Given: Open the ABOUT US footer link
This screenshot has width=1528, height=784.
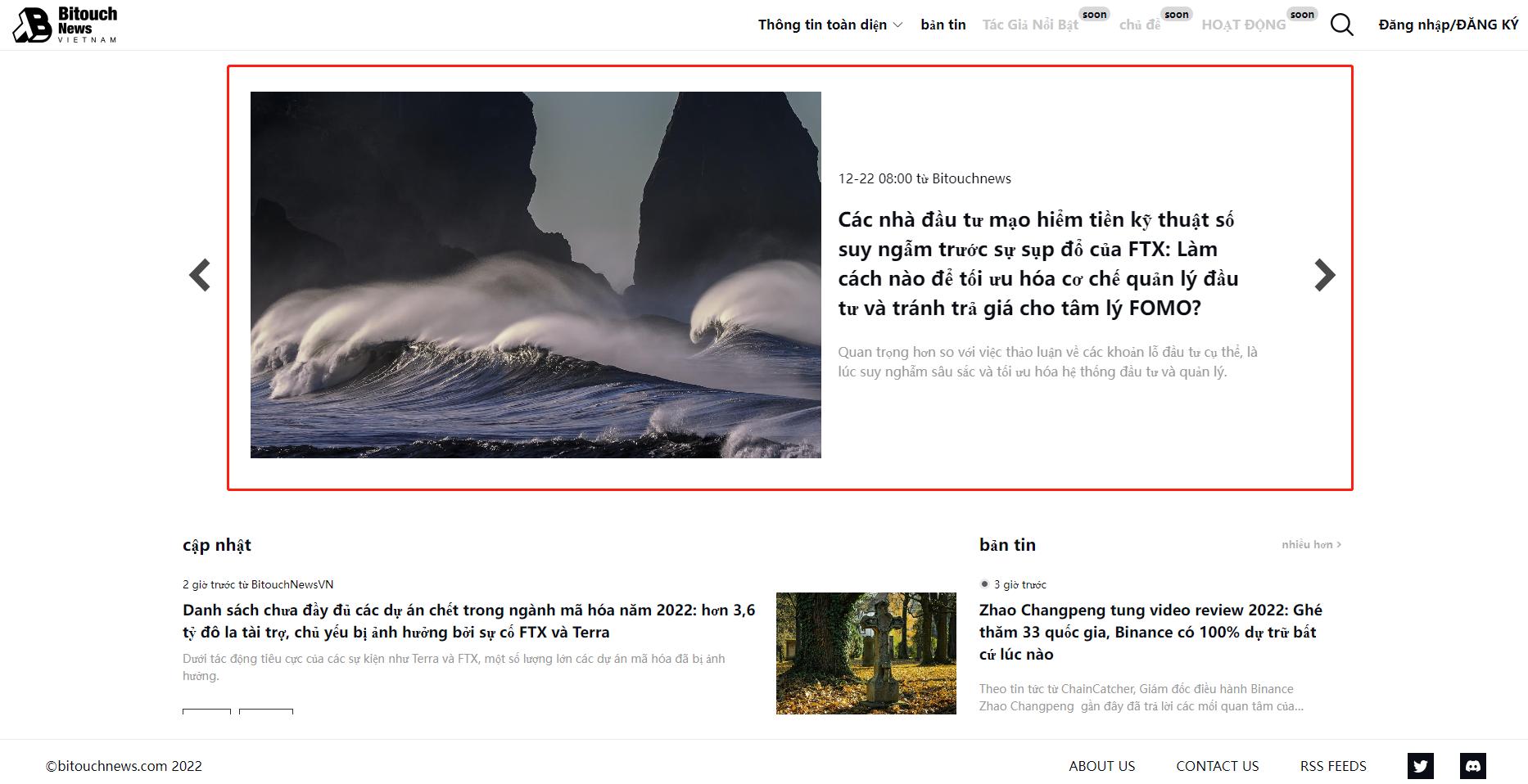Looking at the screenshot, I should (x=1101, y=766).
